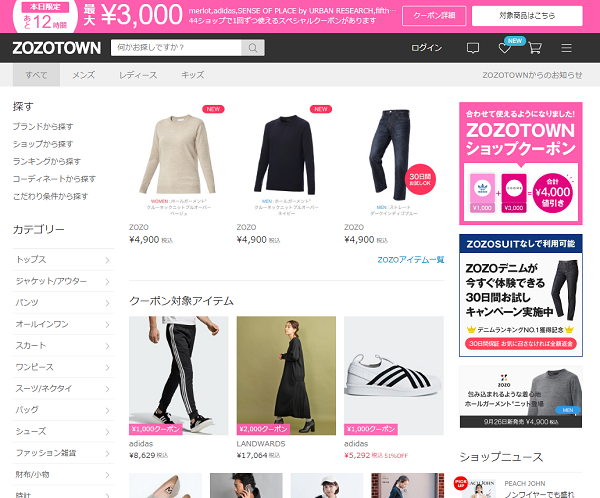This screenshot has width=600, height=498.
Task: Click the ¥4,000値引き circle icon
Action: 553,193
